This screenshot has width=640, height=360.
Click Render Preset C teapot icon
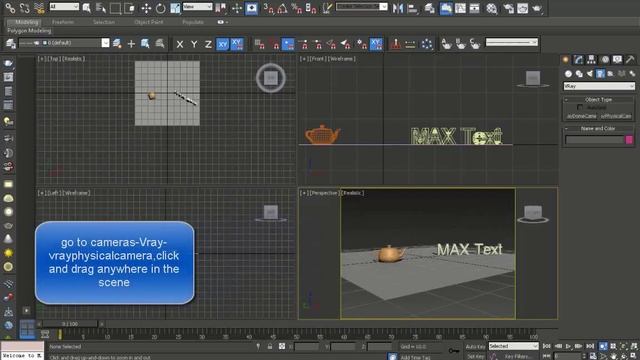(475, 44)
